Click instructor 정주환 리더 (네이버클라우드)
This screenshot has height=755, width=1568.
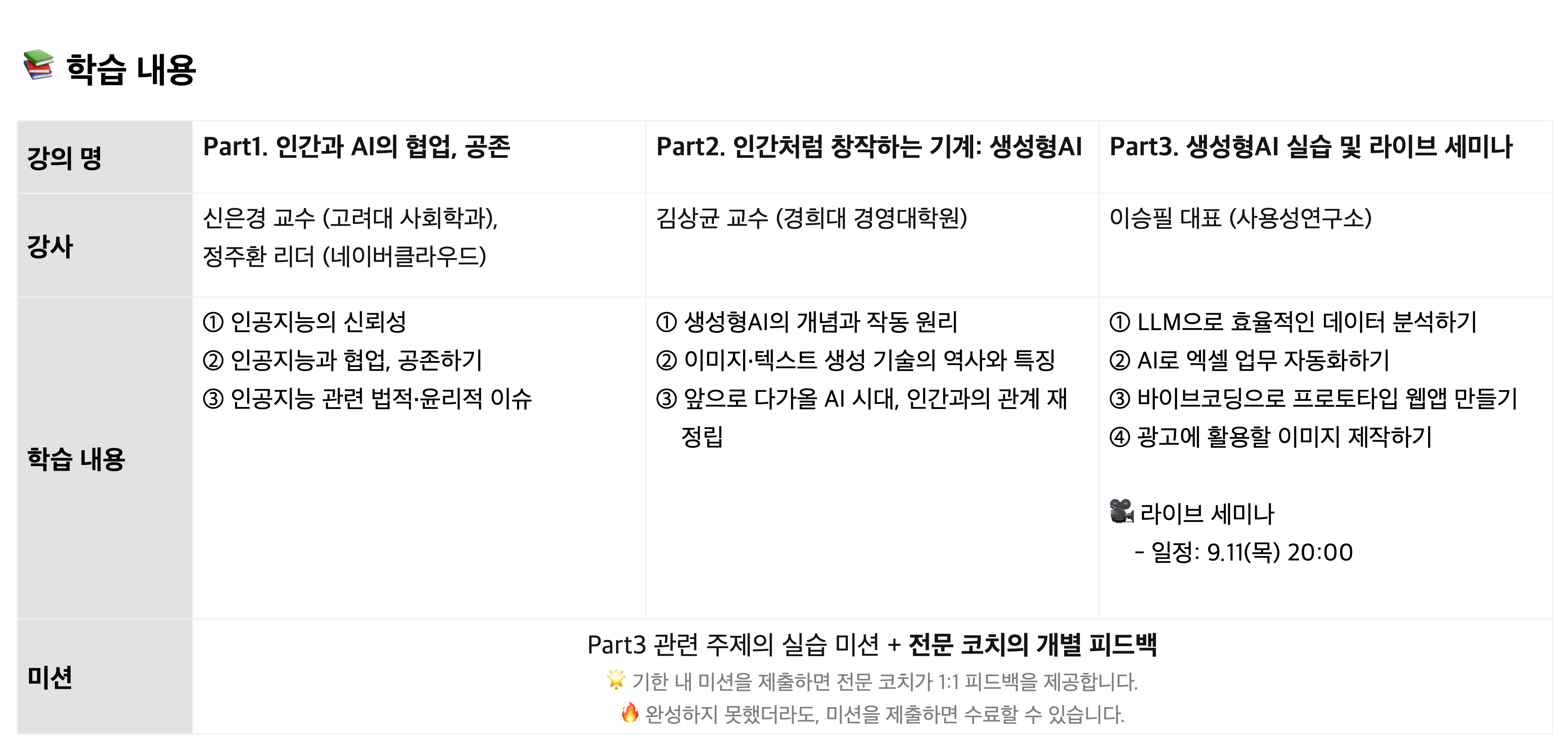344,256
